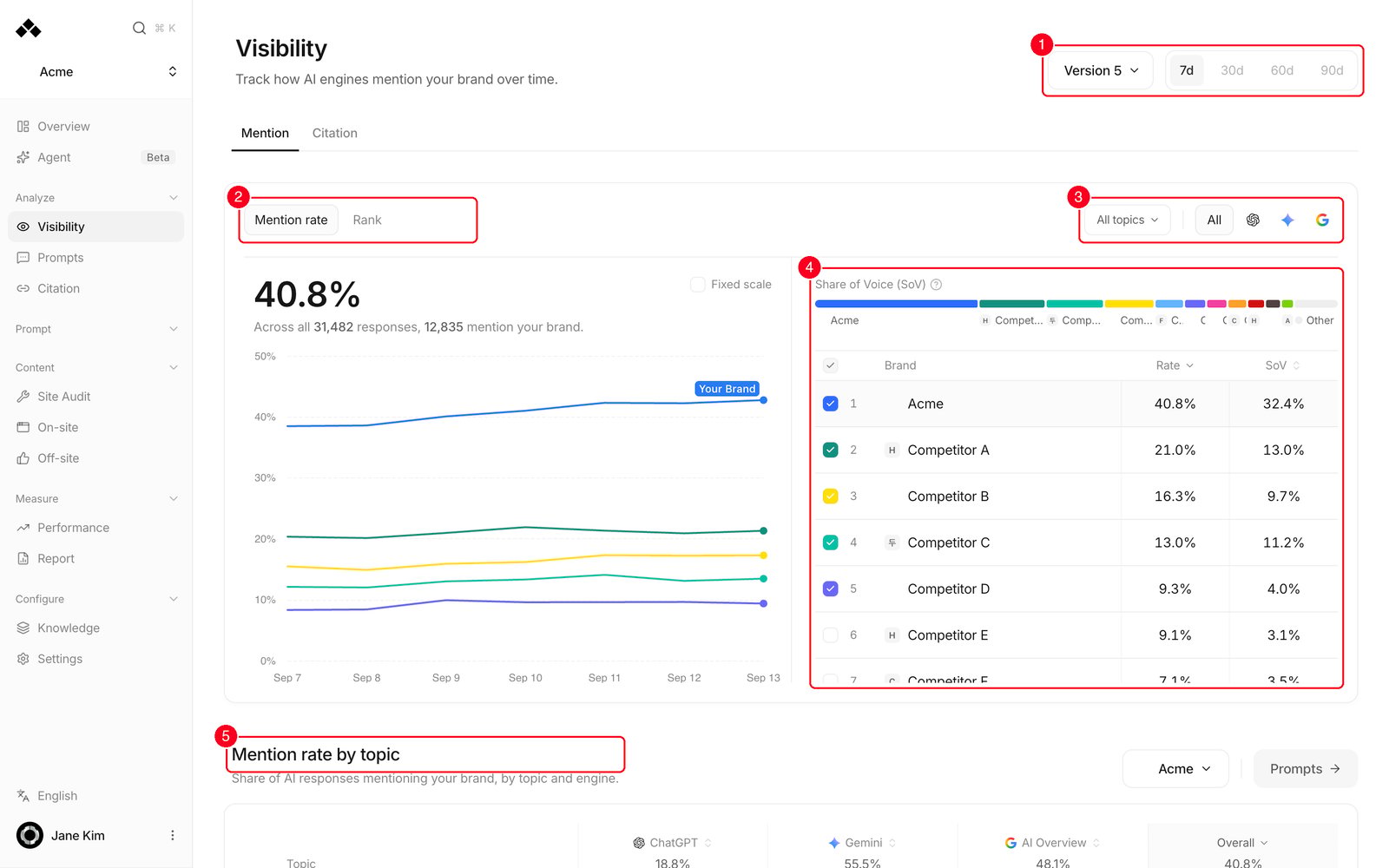This screenshot has height=868, width=1389.
Task: Sort the brand table by Rate
Action: tap(1175, 365)
